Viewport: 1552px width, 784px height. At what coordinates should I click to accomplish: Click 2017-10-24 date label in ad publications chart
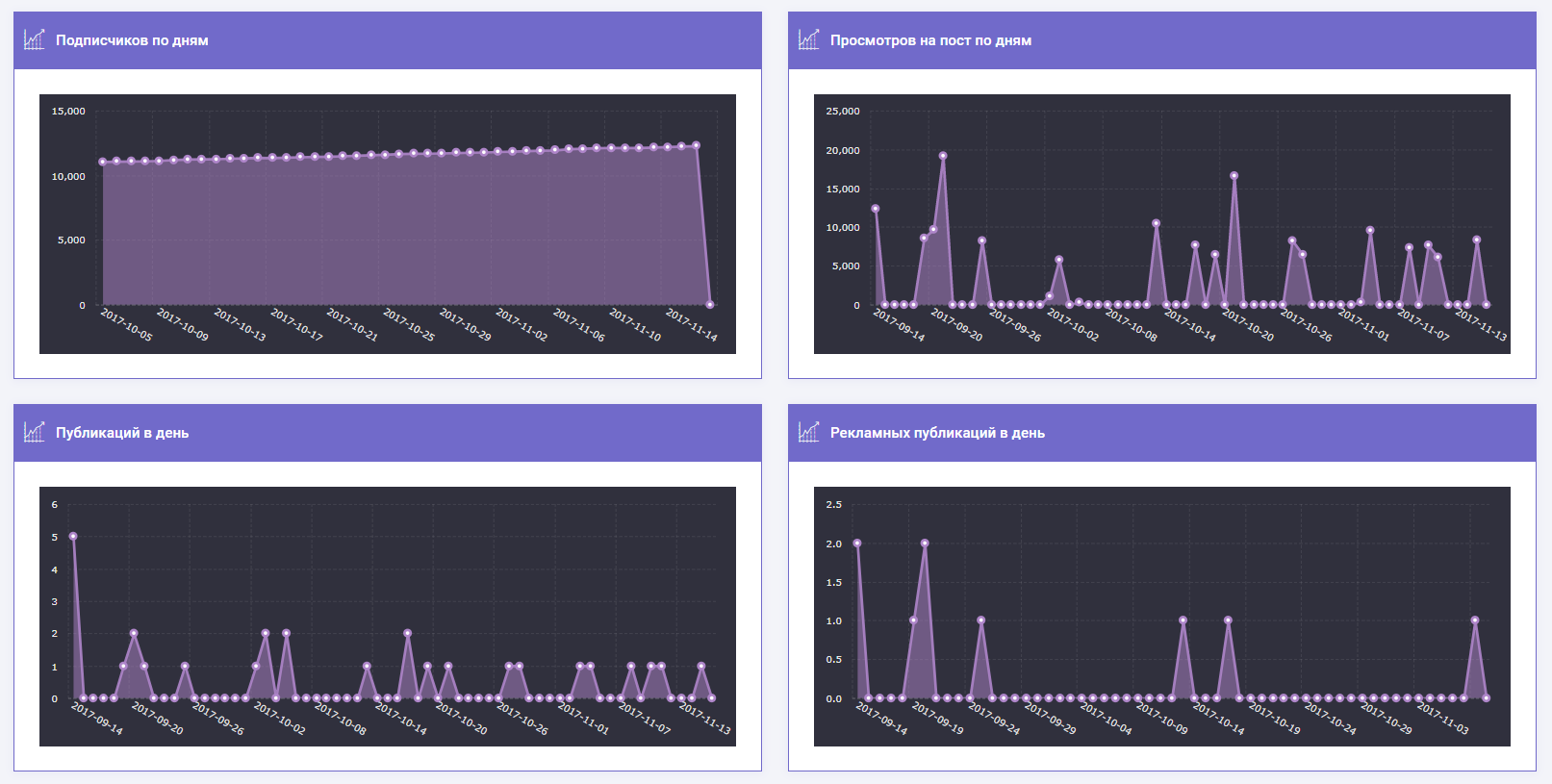click(1331, 719)
